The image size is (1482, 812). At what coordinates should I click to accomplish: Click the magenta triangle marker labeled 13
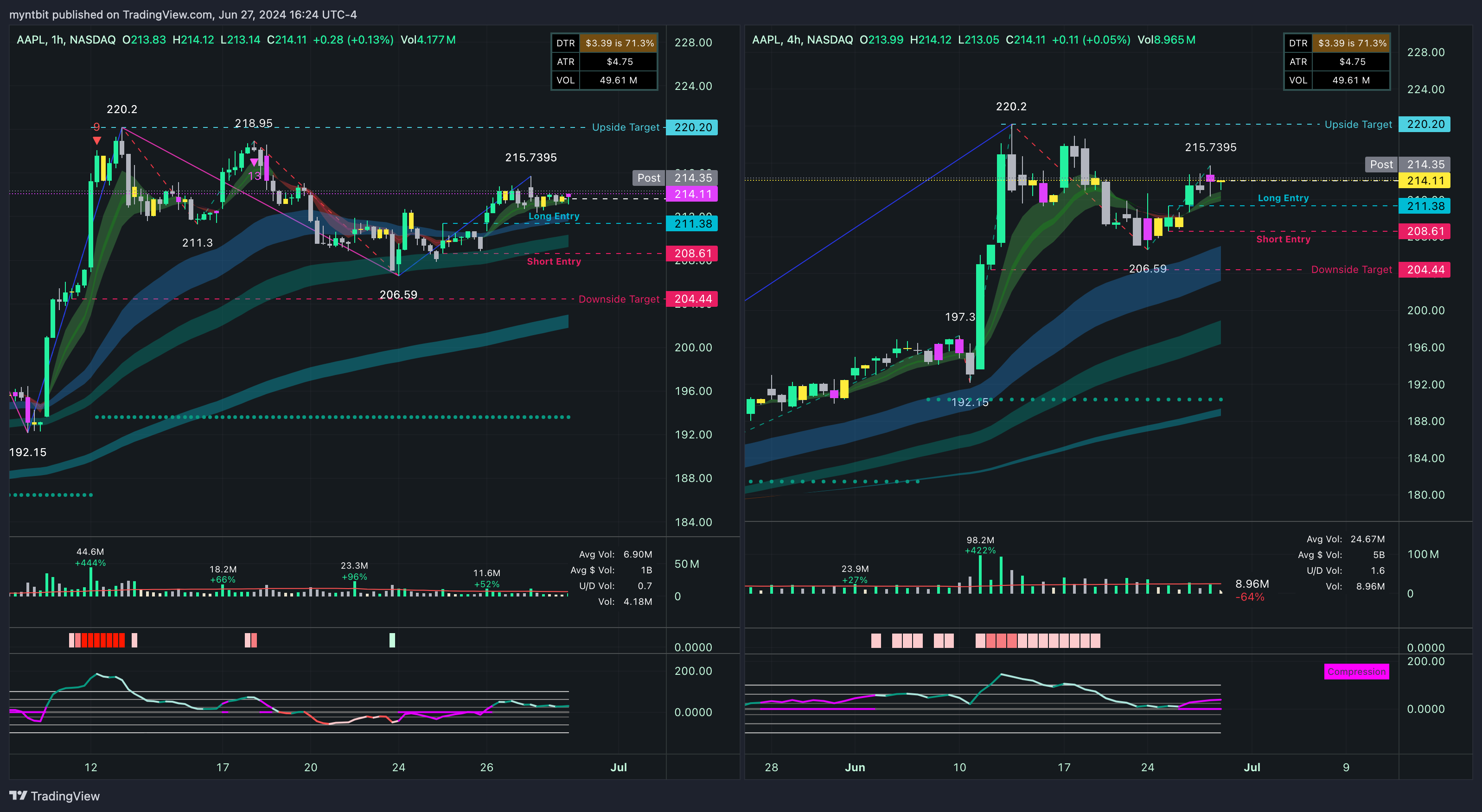254,163
